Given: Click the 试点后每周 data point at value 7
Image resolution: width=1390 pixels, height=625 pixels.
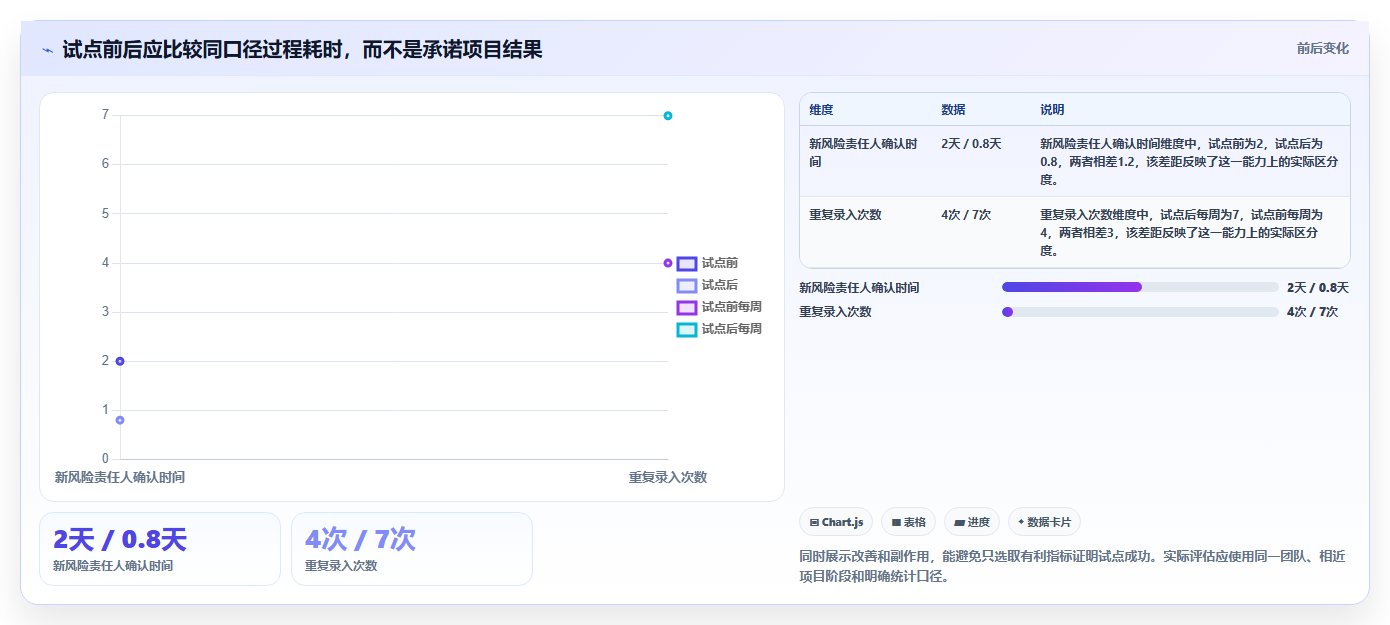Looking at the screenshot, I should (x=668, y=116).
